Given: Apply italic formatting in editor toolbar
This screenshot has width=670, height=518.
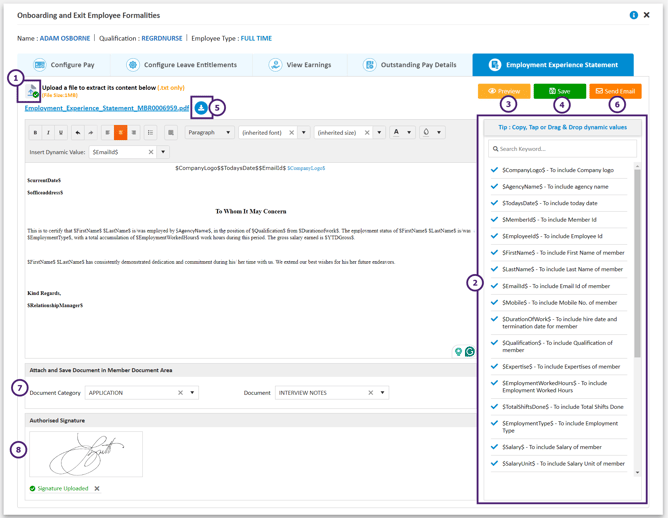Looking at the screenshot, I should (48, 132).
